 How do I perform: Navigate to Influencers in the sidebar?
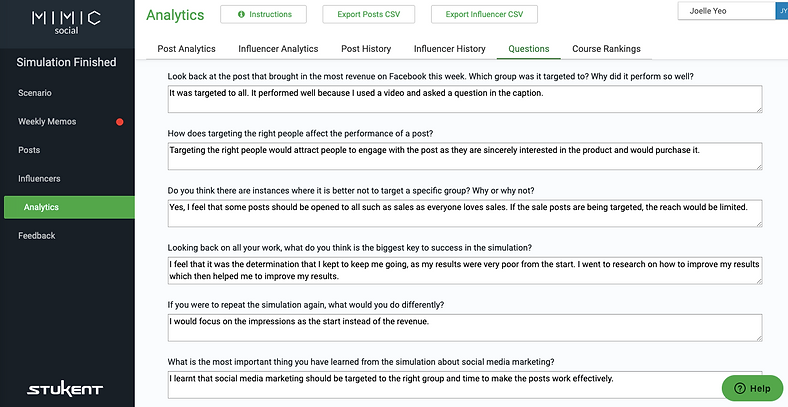(39, 178)
